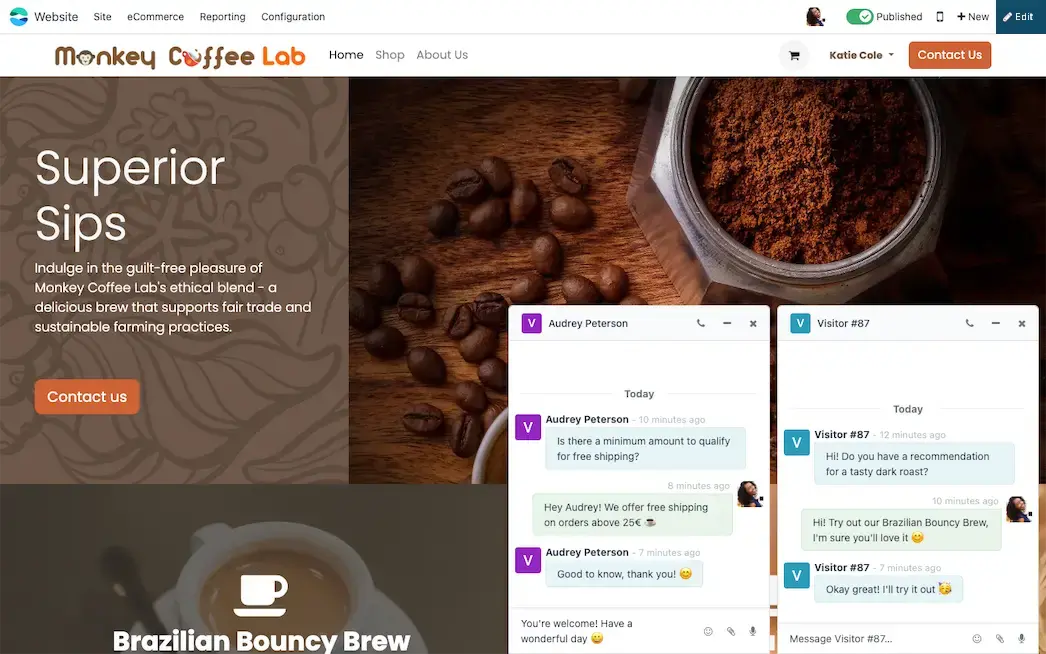
Task: Start a call with Audrey Peterson
Action: click(700, 323)
